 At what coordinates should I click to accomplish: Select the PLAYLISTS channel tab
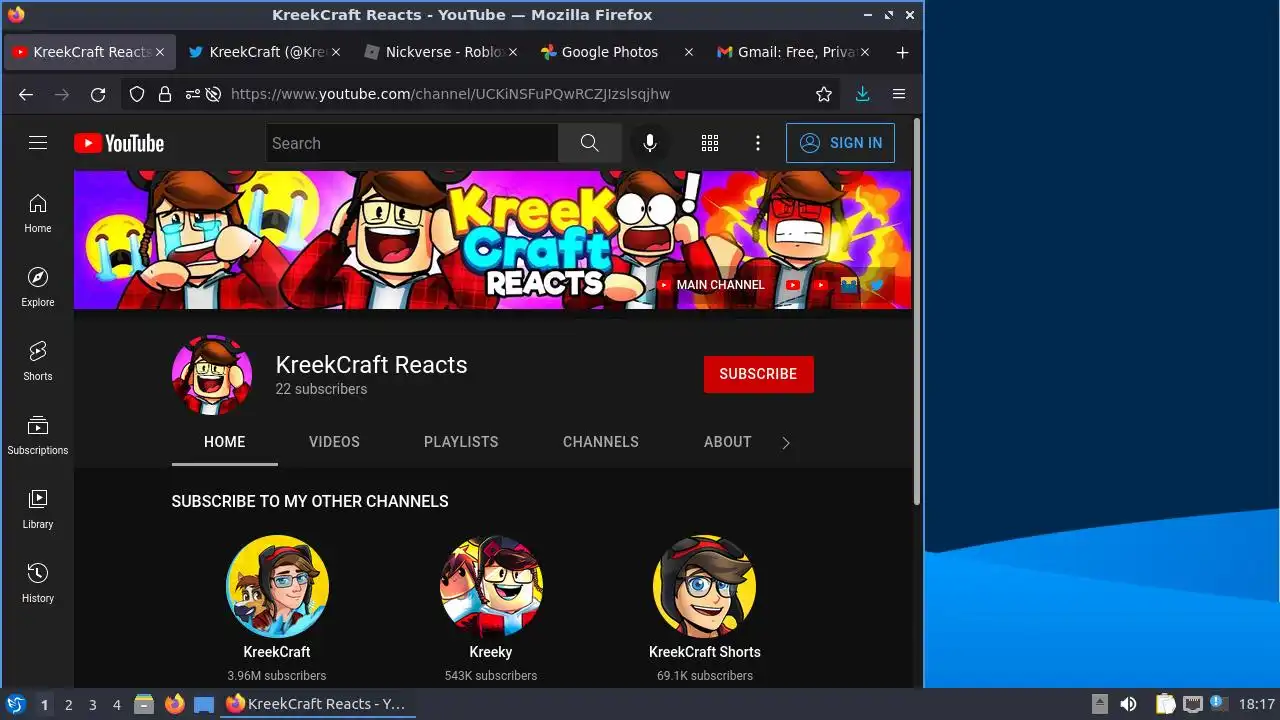click(461, 442)
